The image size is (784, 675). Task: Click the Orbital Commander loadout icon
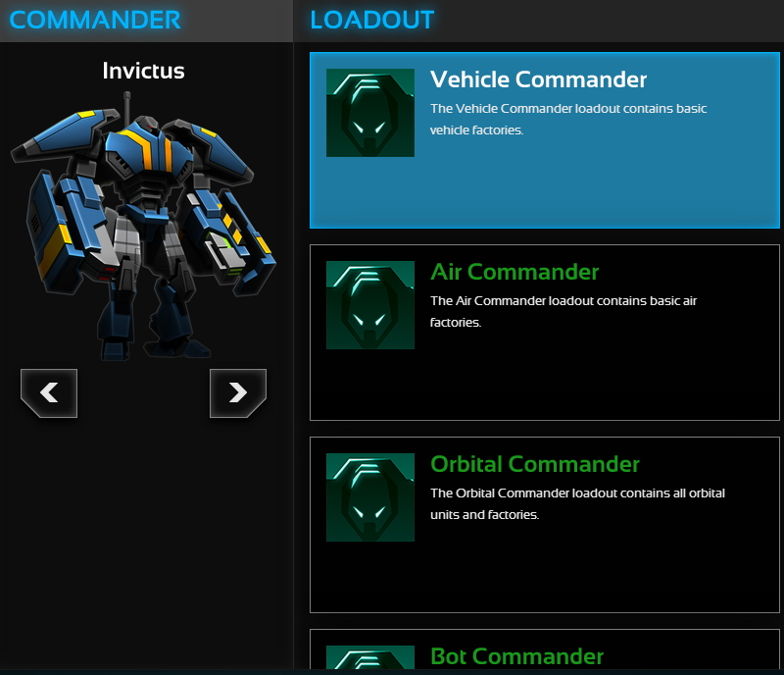[370, 497]
